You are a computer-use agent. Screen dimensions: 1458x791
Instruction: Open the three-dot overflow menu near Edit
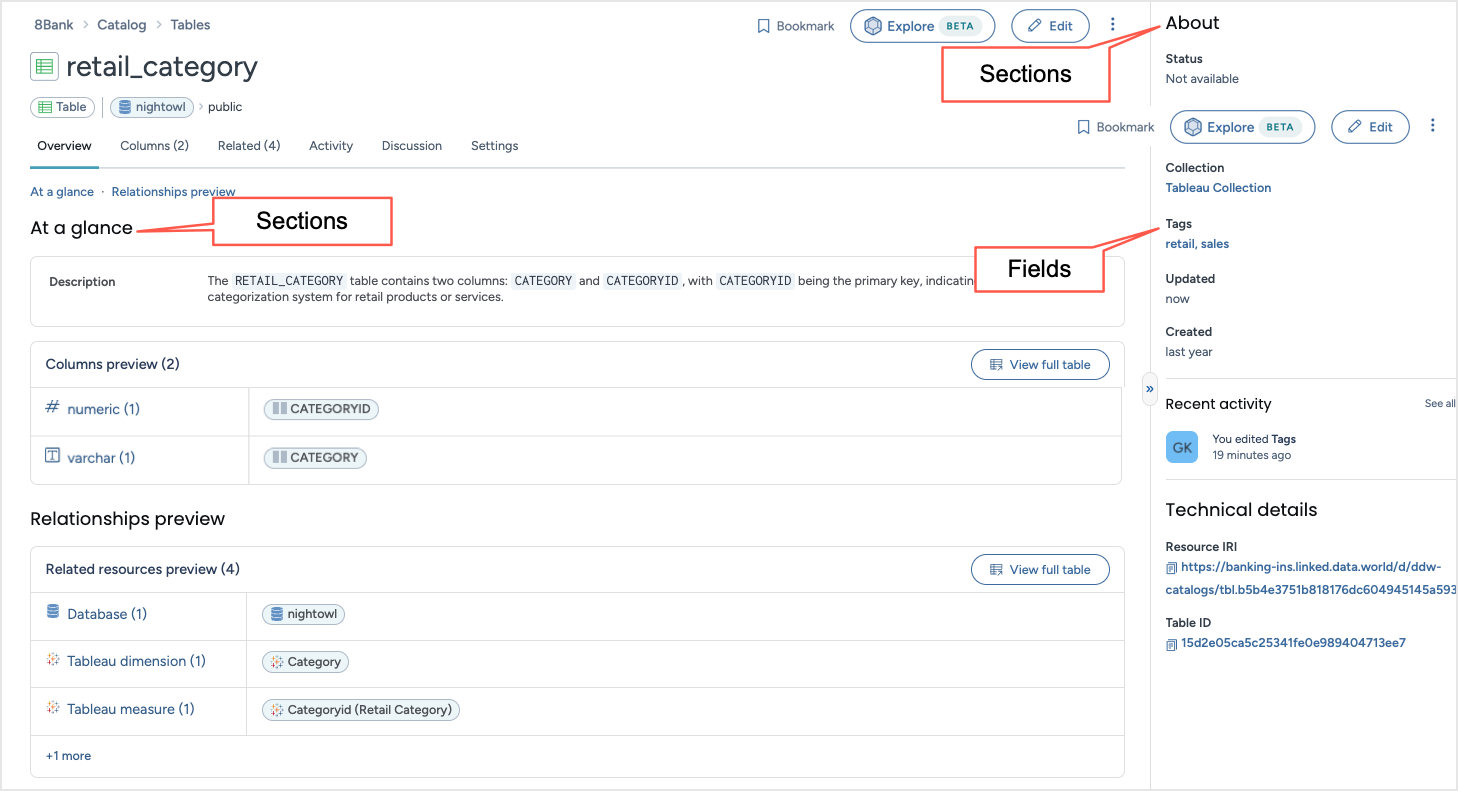(1113, 24)
